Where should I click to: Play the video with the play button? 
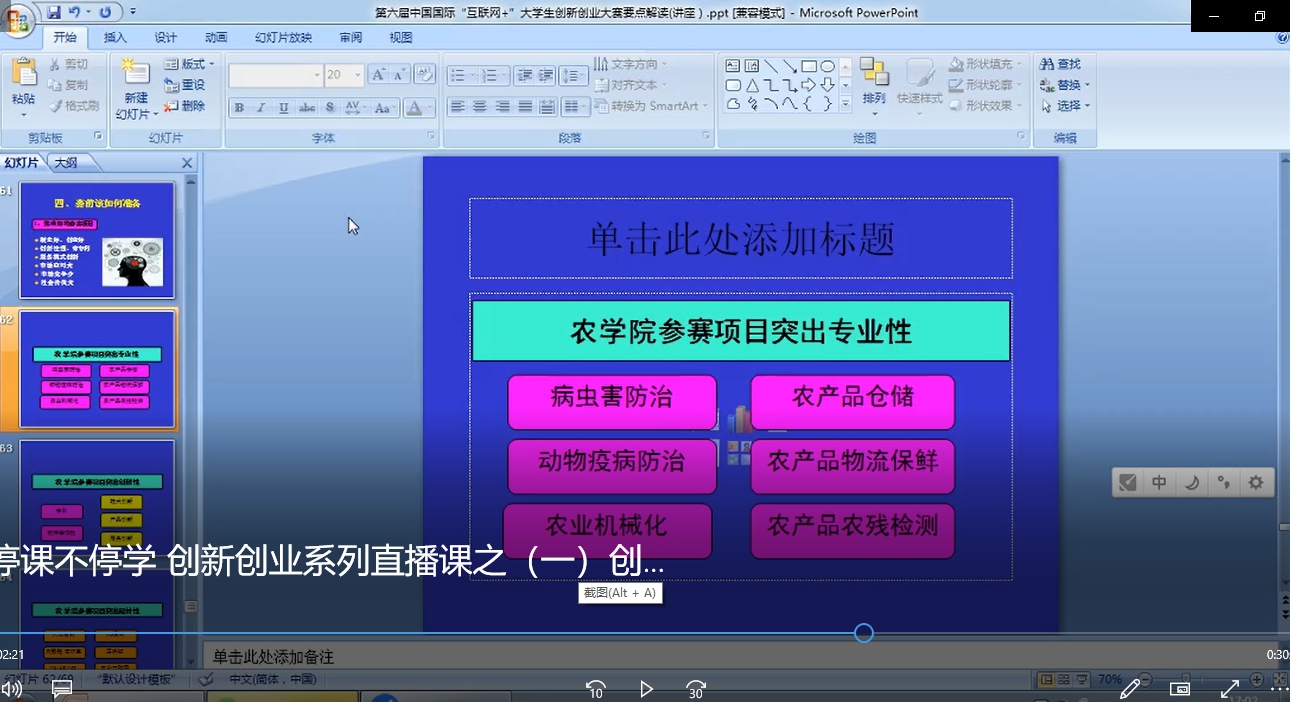point(646,689)
